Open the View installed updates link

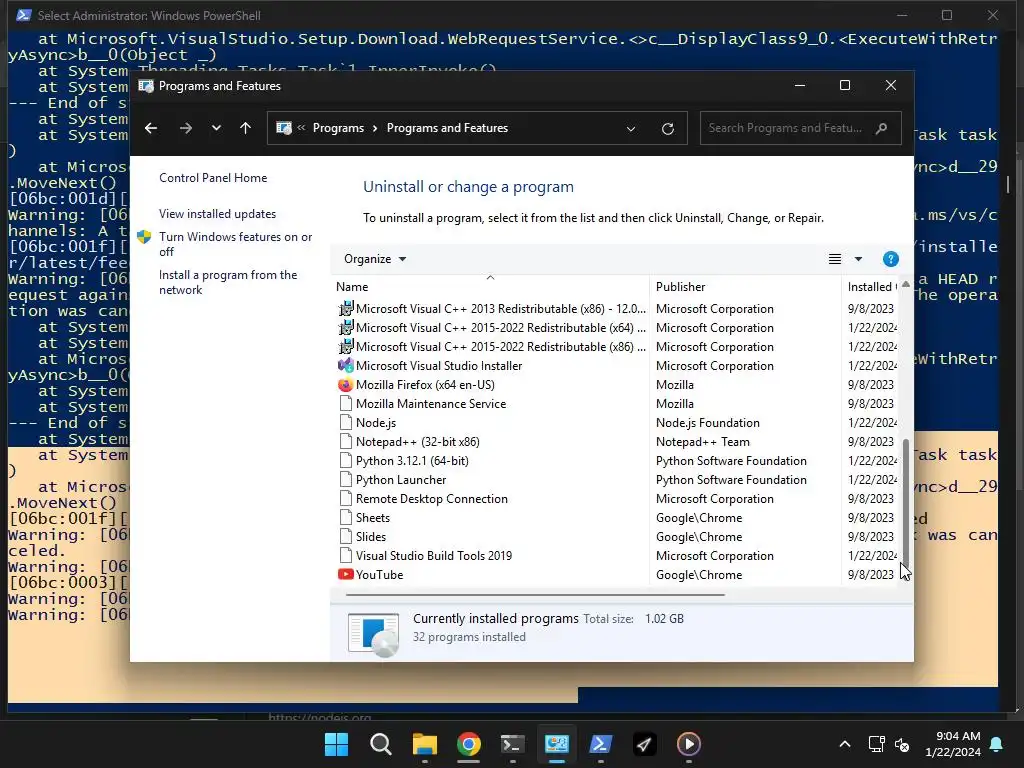pos(217,214)
